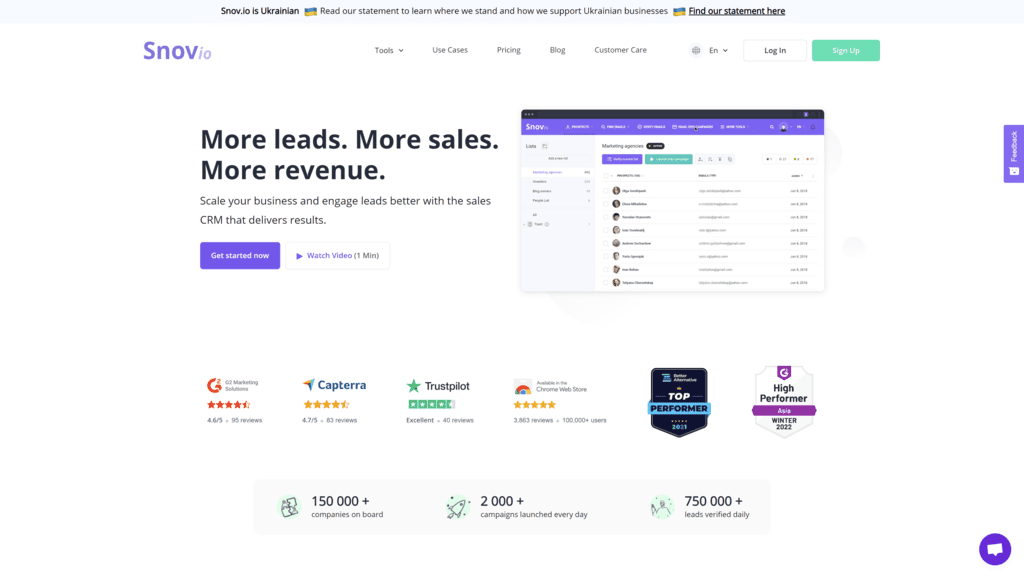Open Customer Care from the navigation
Viewport: 1024px width, 576px height.
point(620,50)
